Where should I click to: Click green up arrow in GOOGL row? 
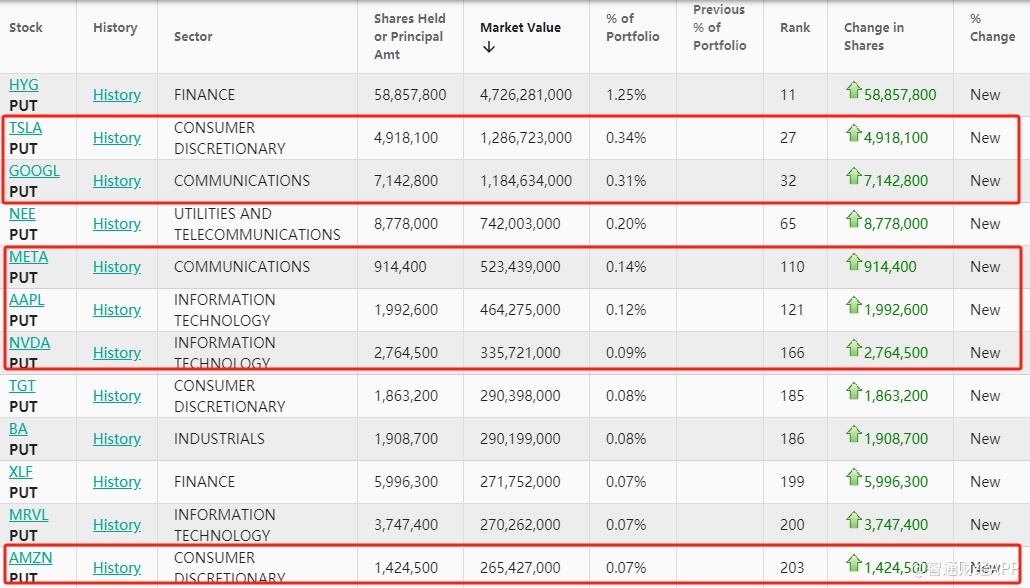(853, 177)
